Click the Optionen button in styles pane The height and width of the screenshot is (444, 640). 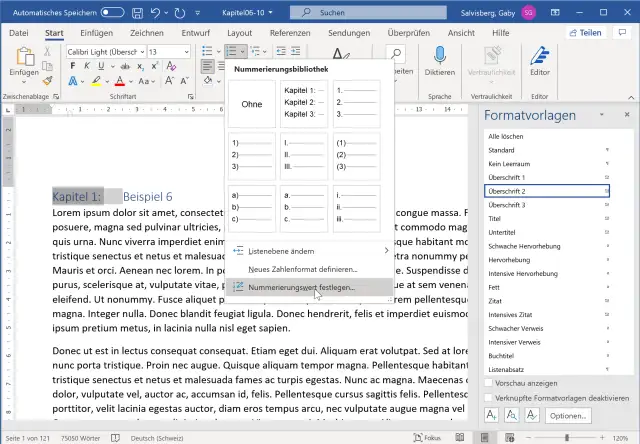[566, 417]
